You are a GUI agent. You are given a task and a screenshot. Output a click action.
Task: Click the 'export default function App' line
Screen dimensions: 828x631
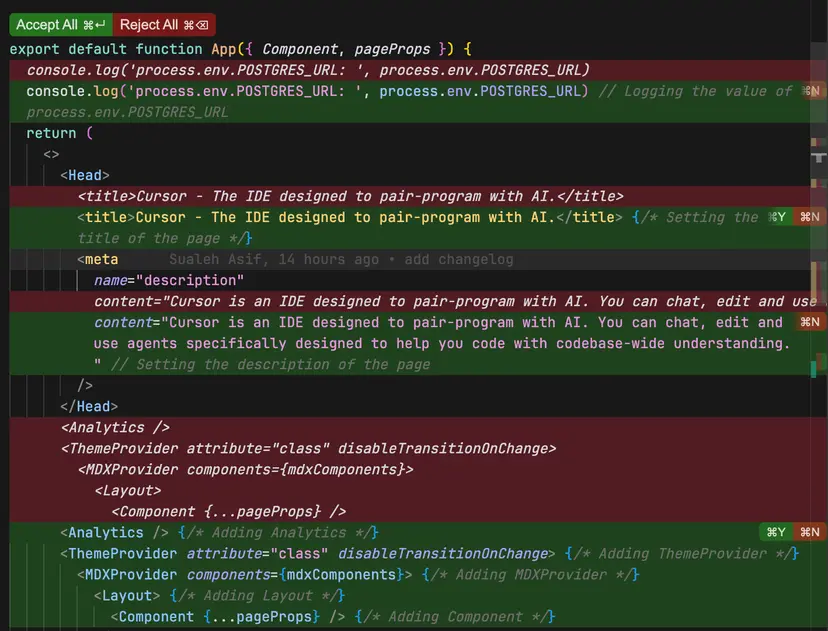tap(240, 49)
